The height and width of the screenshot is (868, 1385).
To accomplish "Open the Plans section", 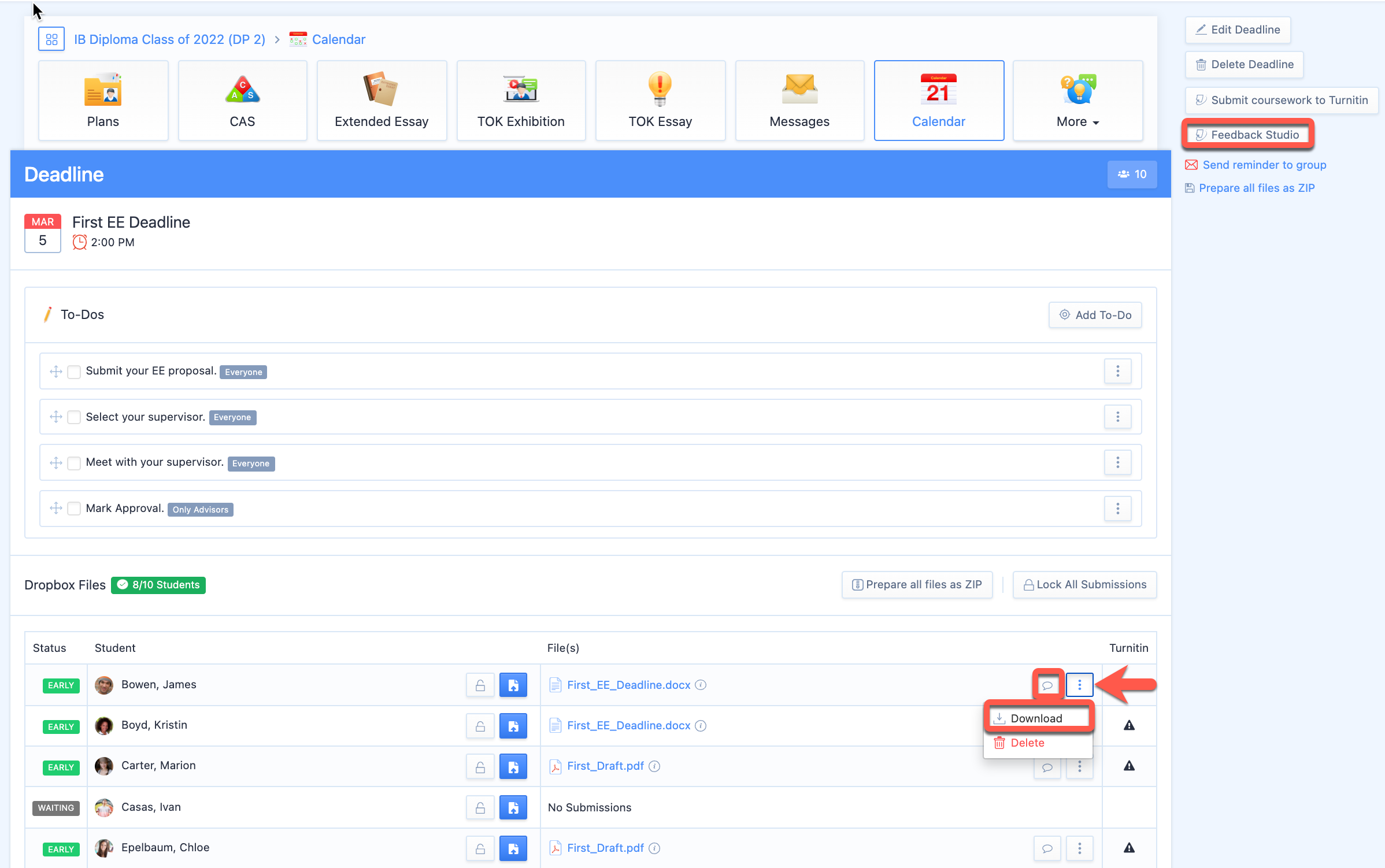I will 103,101.
